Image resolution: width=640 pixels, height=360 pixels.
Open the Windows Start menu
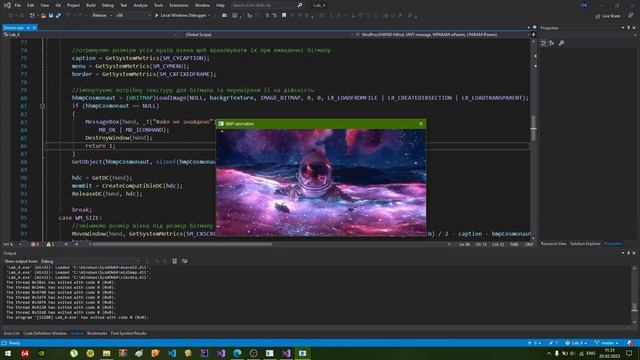8,353
